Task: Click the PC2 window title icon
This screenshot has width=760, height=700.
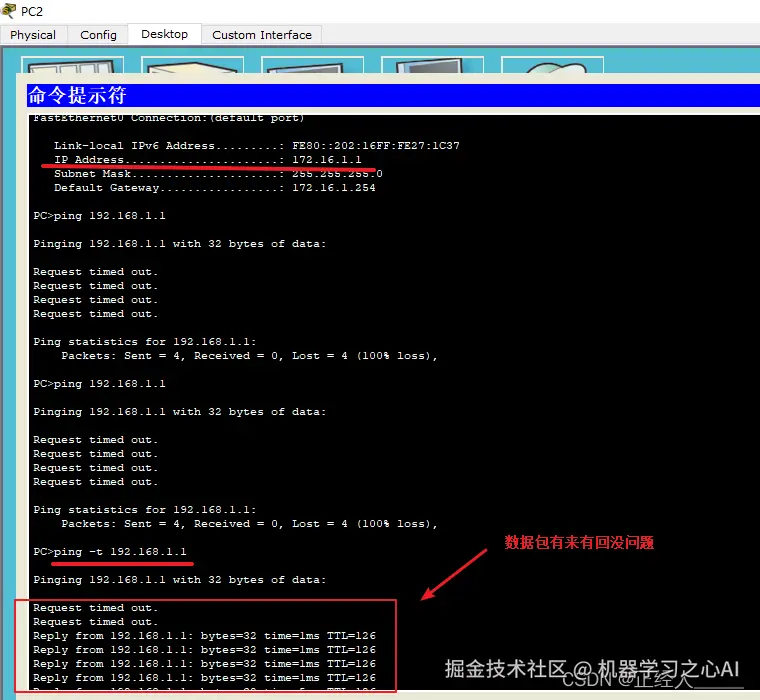Action: [9, 10]
